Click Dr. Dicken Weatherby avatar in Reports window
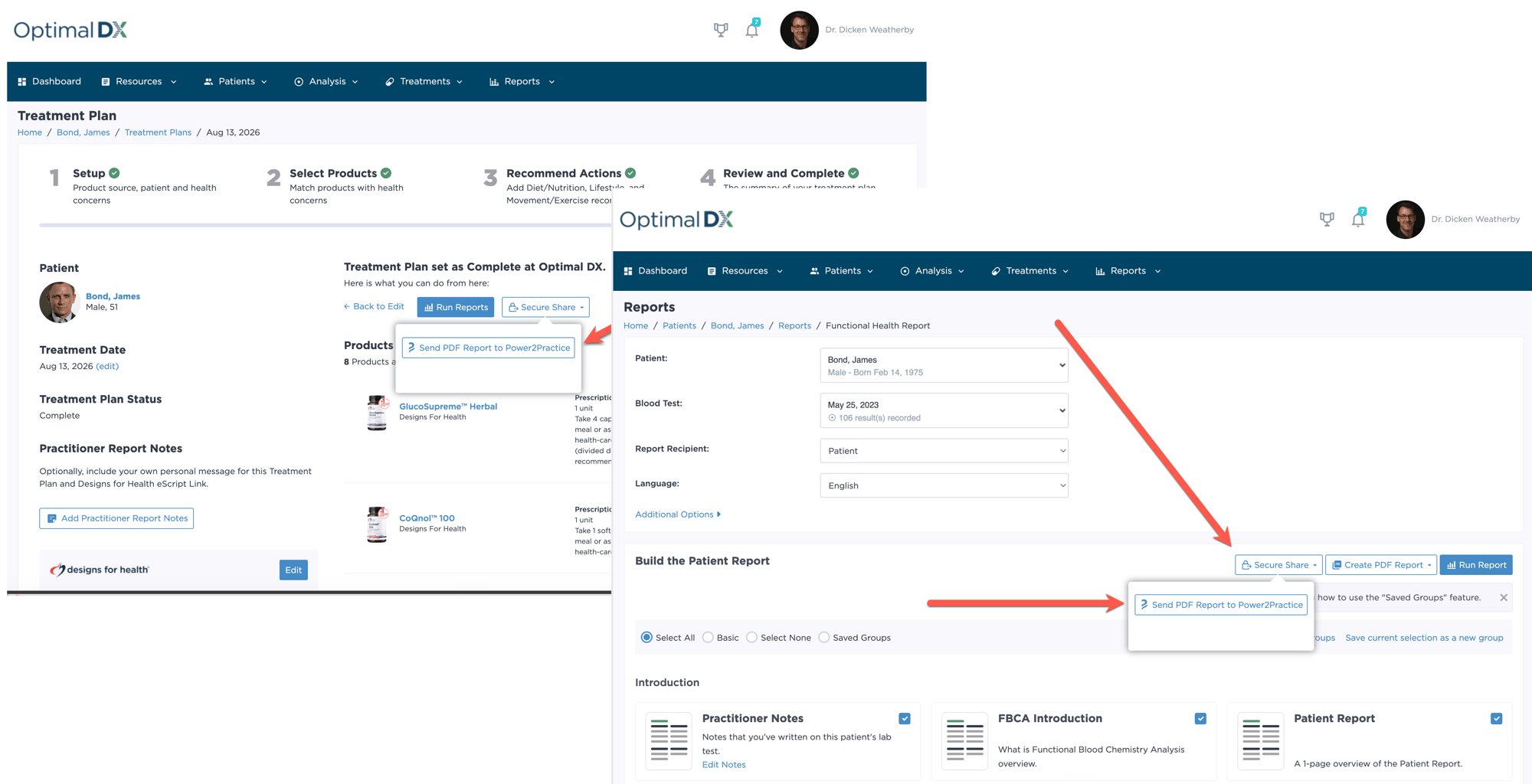This screenshot has height=784, width=1532. coord(1405,220)
